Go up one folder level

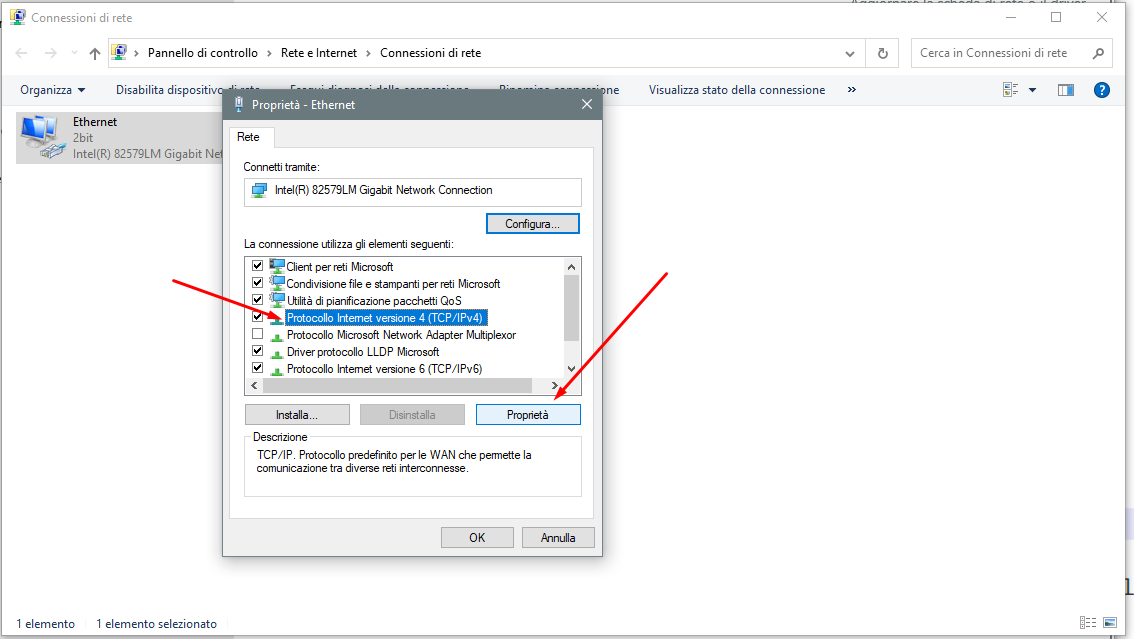click(95, 53)
